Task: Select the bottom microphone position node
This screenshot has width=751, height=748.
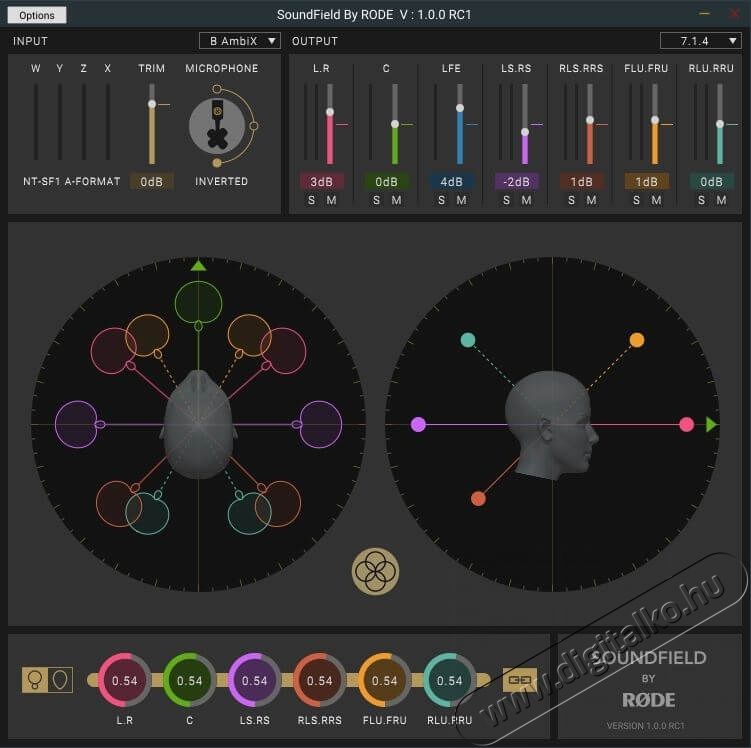Action: point(217,163)
